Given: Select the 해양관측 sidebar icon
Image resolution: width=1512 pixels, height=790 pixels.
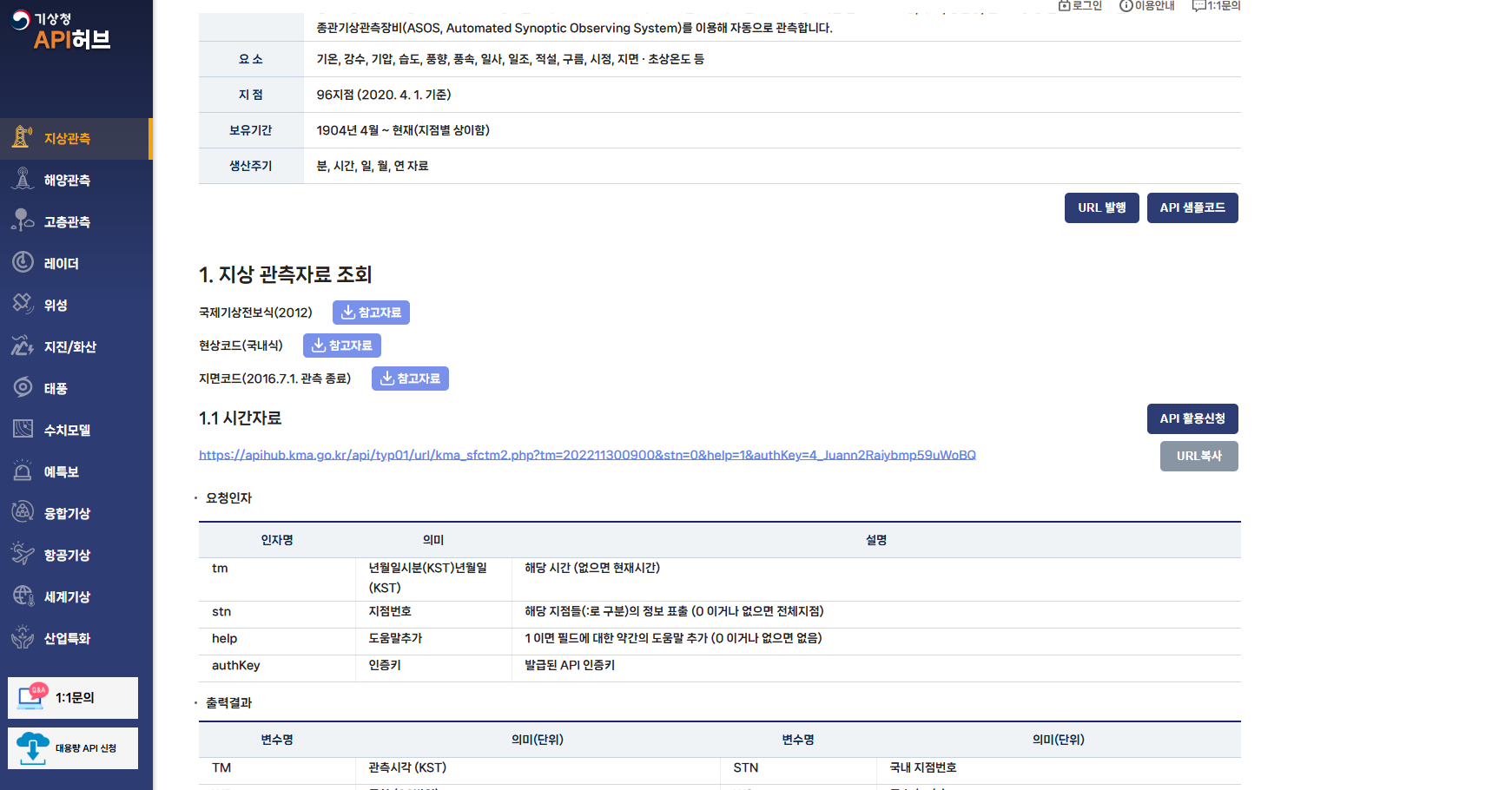Looking at the screenshot, I should coord(23,179).
